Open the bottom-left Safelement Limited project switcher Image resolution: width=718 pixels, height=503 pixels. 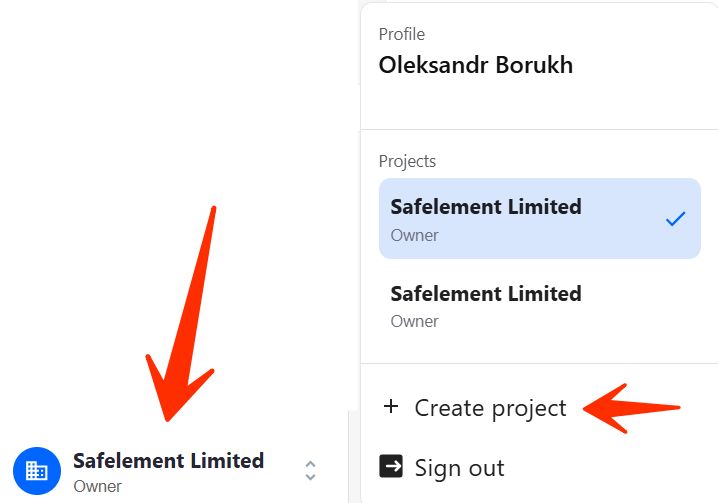pyautogui.click(x=168, y=461)
